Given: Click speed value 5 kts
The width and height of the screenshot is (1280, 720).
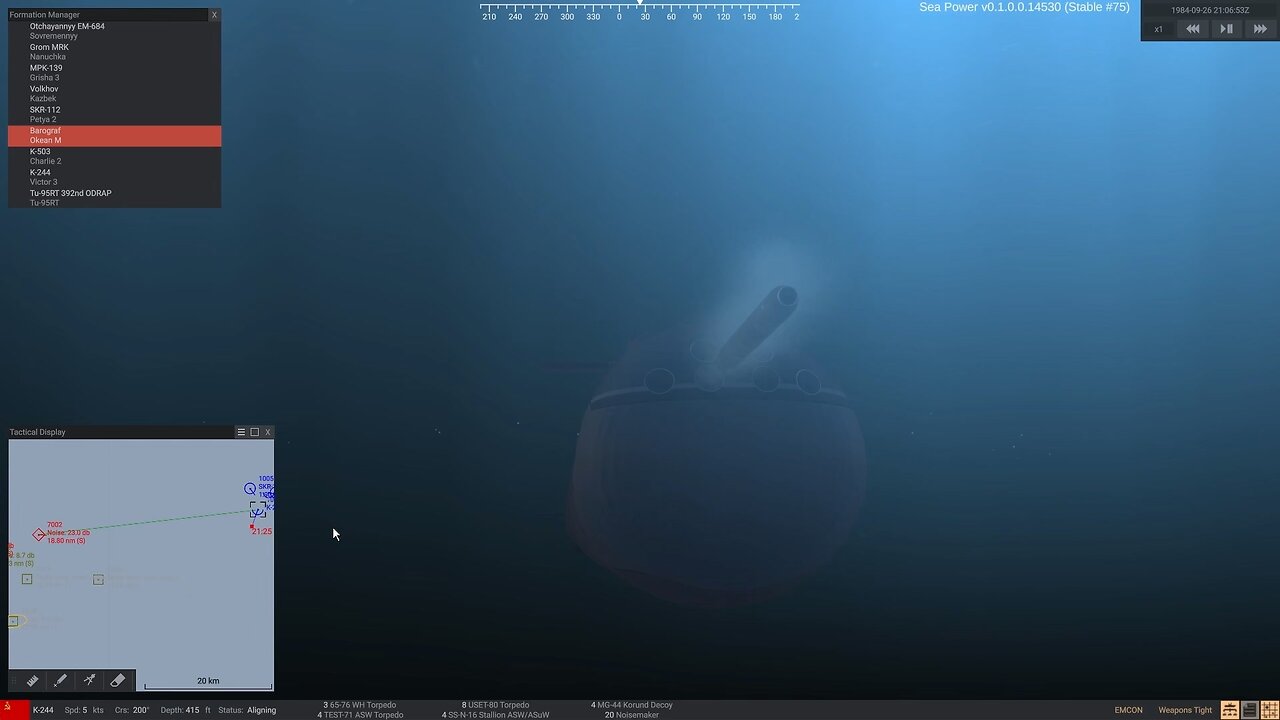Looking at the screenshot, I should 82,710.
